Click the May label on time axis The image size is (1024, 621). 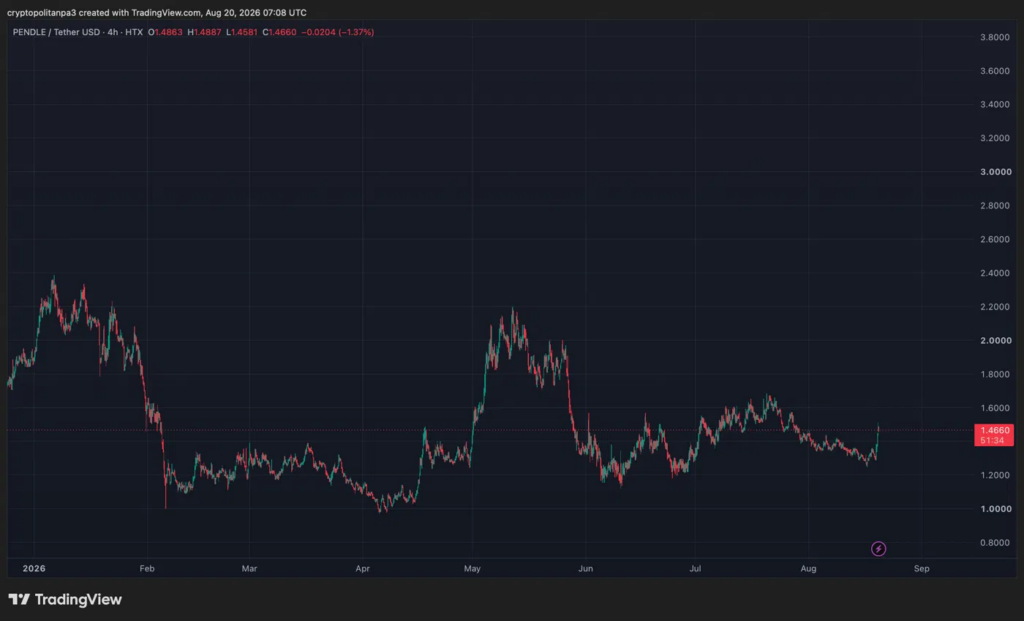tap(472, 569)
